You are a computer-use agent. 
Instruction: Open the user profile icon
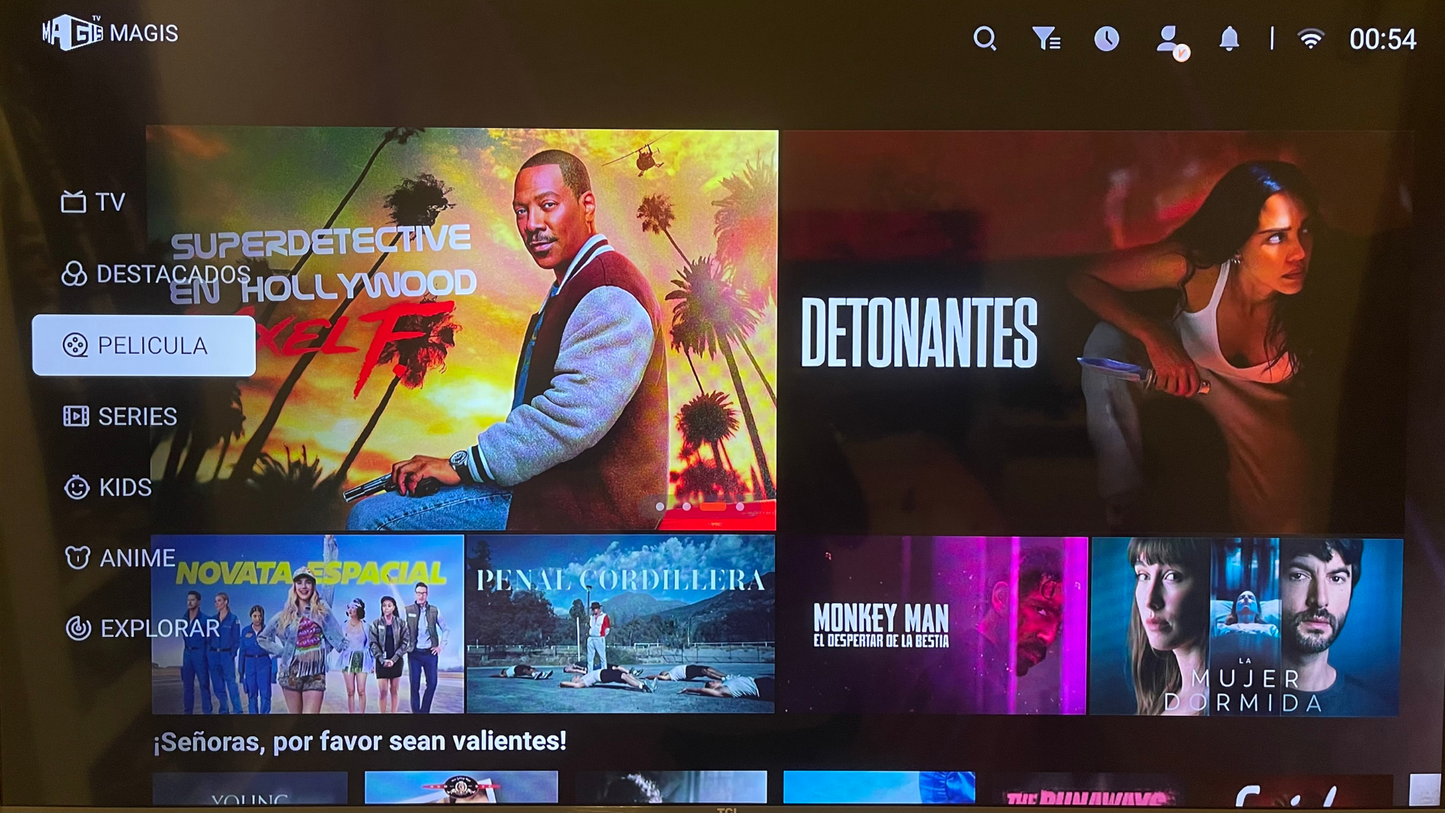coord(1168,40)
